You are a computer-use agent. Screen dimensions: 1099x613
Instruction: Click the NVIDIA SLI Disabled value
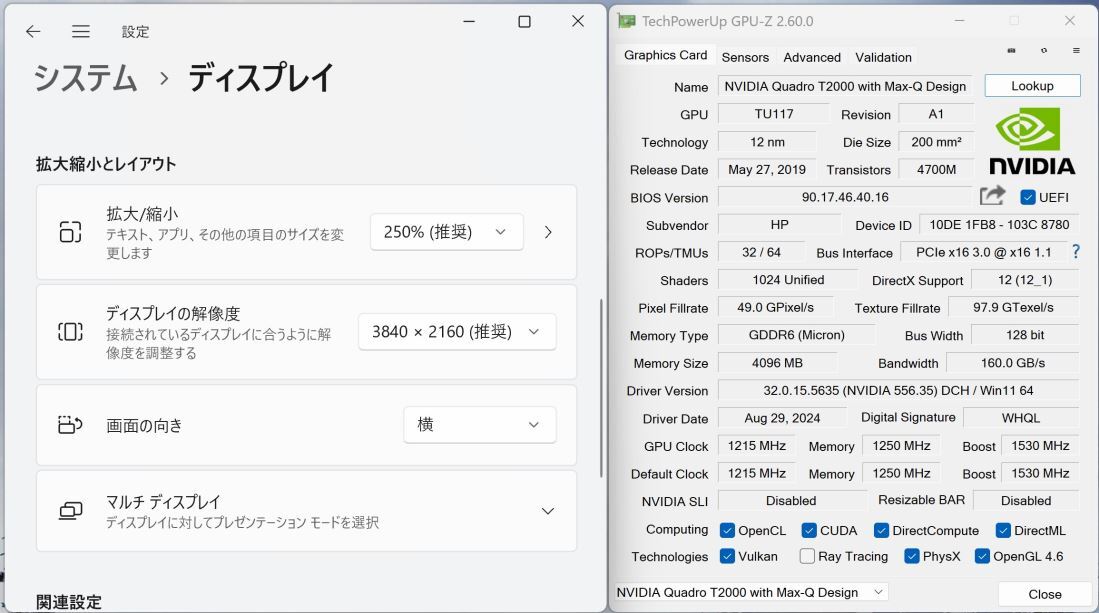pos(791,500)
